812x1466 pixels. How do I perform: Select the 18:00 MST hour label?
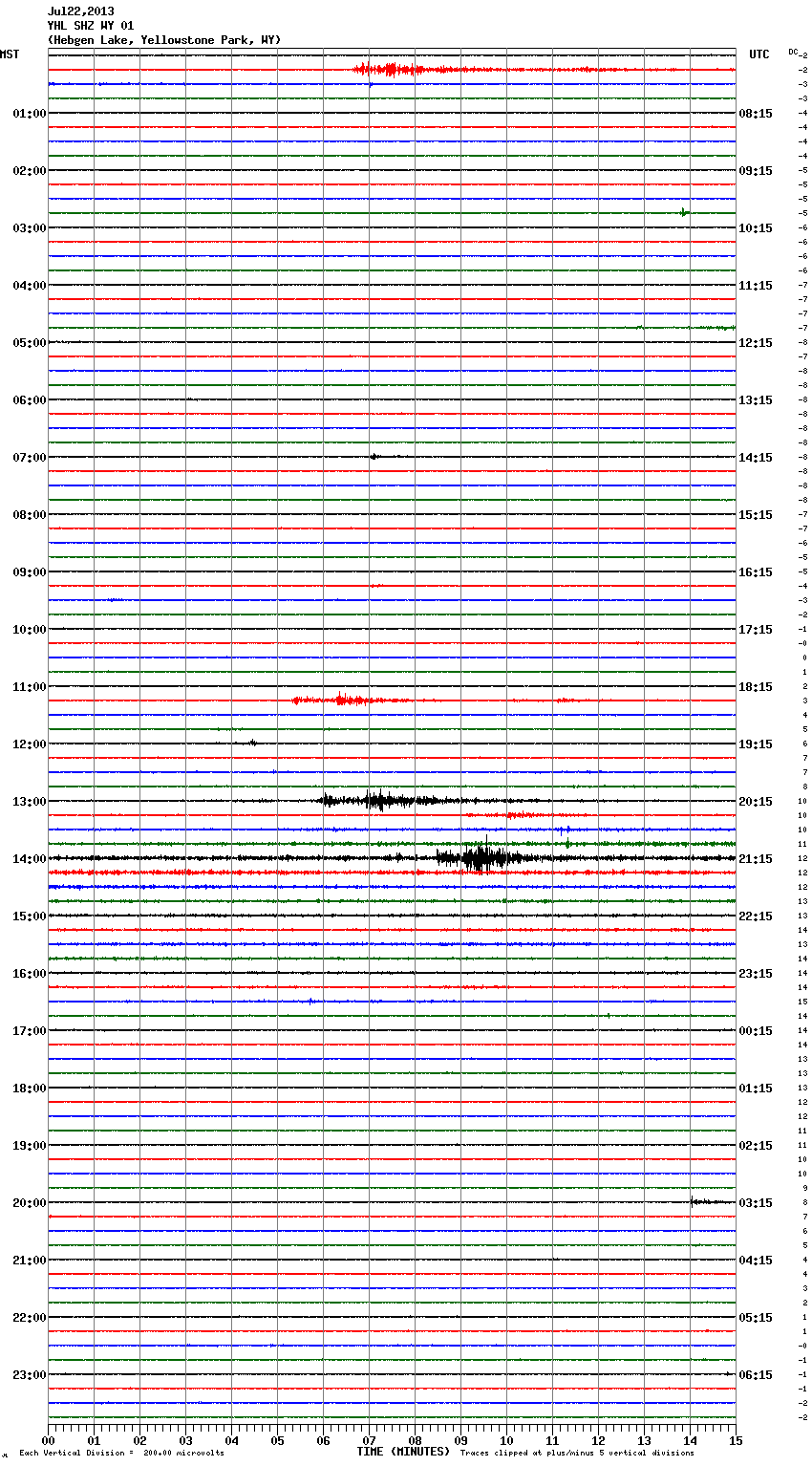pos(30,1089)
